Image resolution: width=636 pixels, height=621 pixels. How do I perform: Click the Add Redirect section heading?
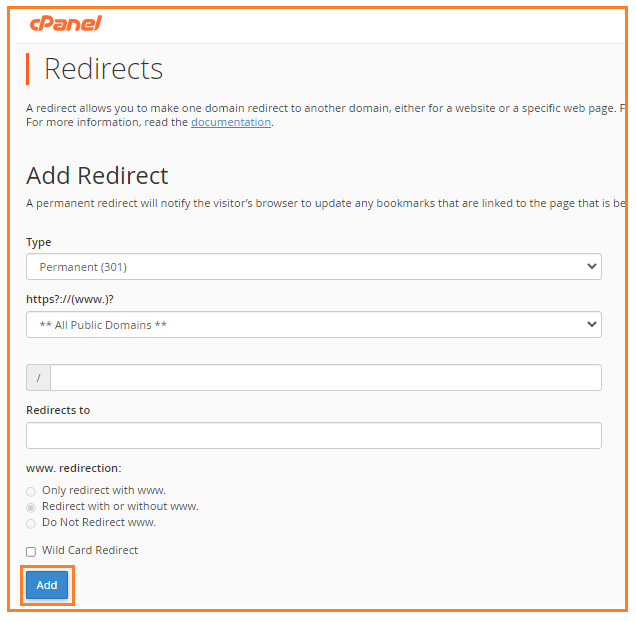(x=97, y=175)
